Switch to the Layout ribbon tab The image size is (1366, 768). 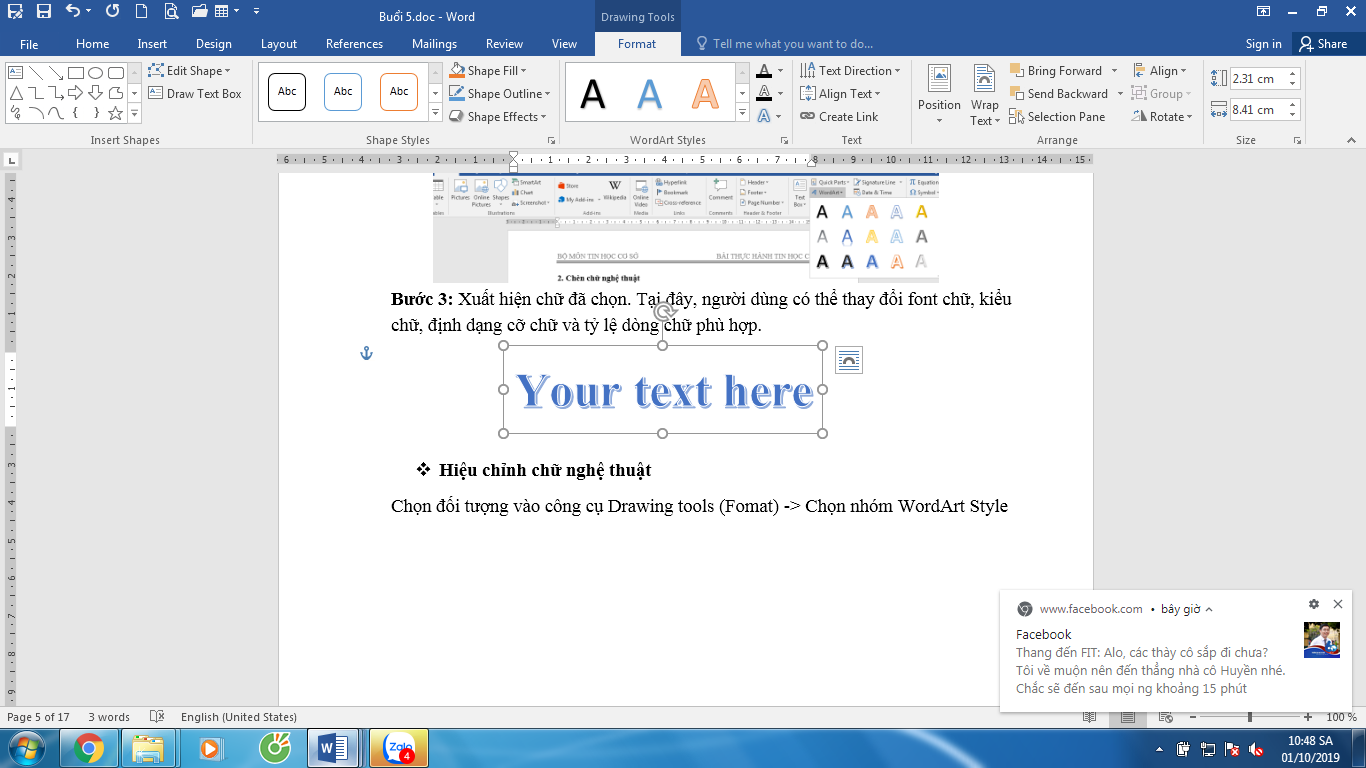point(279,44)
